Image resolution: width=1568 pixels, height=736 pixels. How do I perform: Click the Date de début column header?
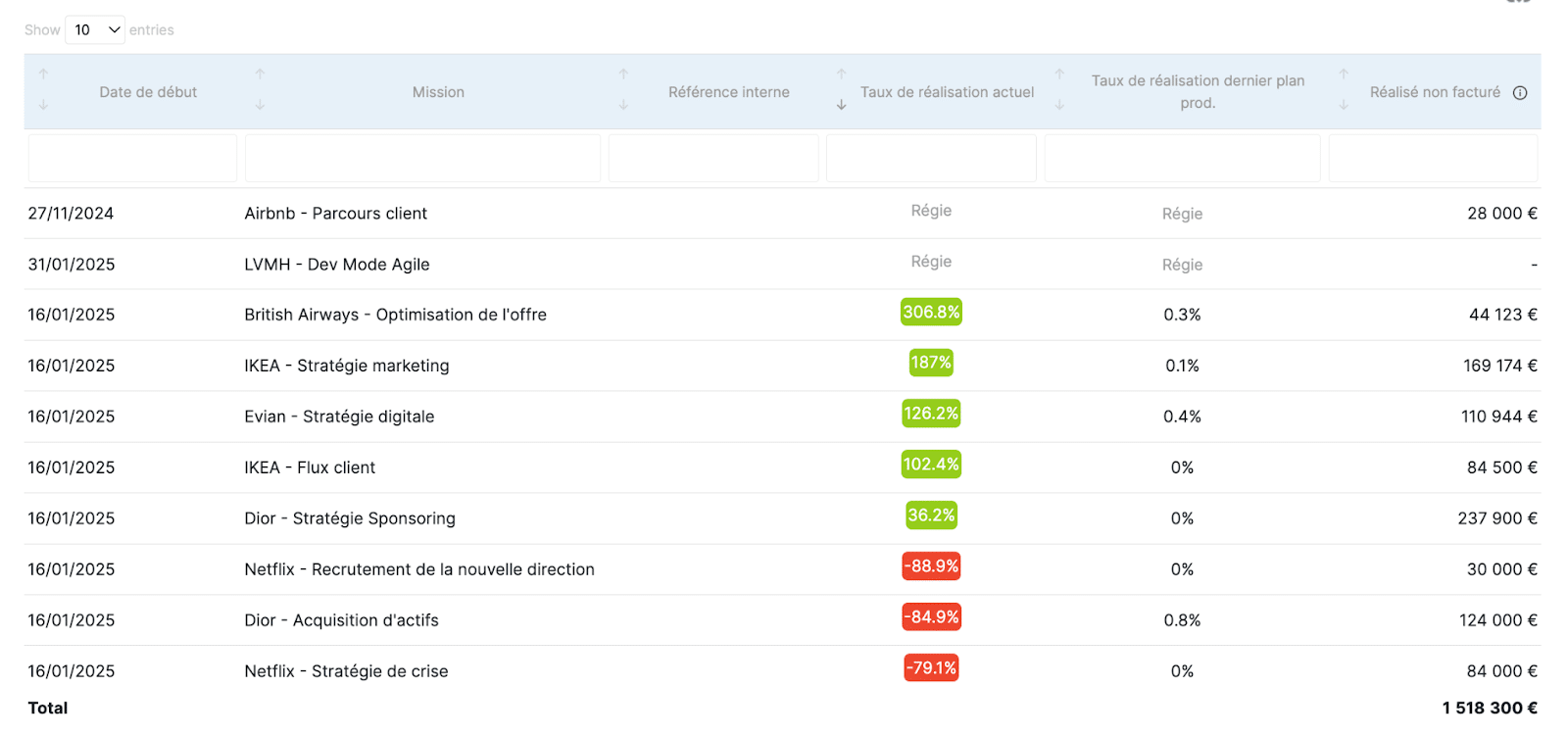click(148, 92)
